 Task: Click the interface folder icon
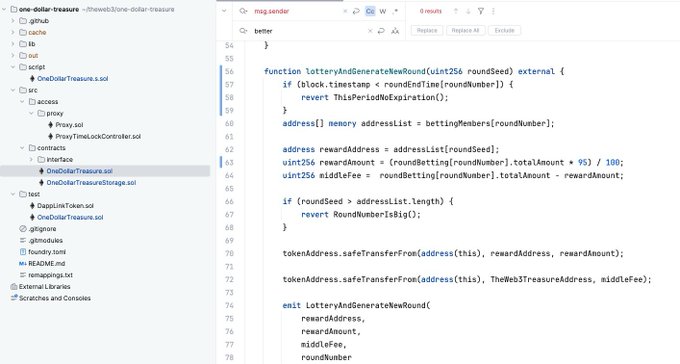41,159
